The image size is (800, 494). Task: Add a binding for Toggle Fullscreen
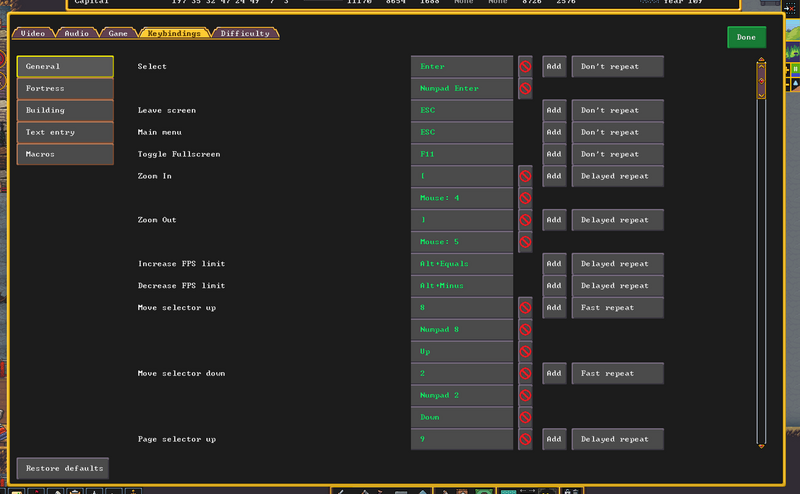(554, 154)
